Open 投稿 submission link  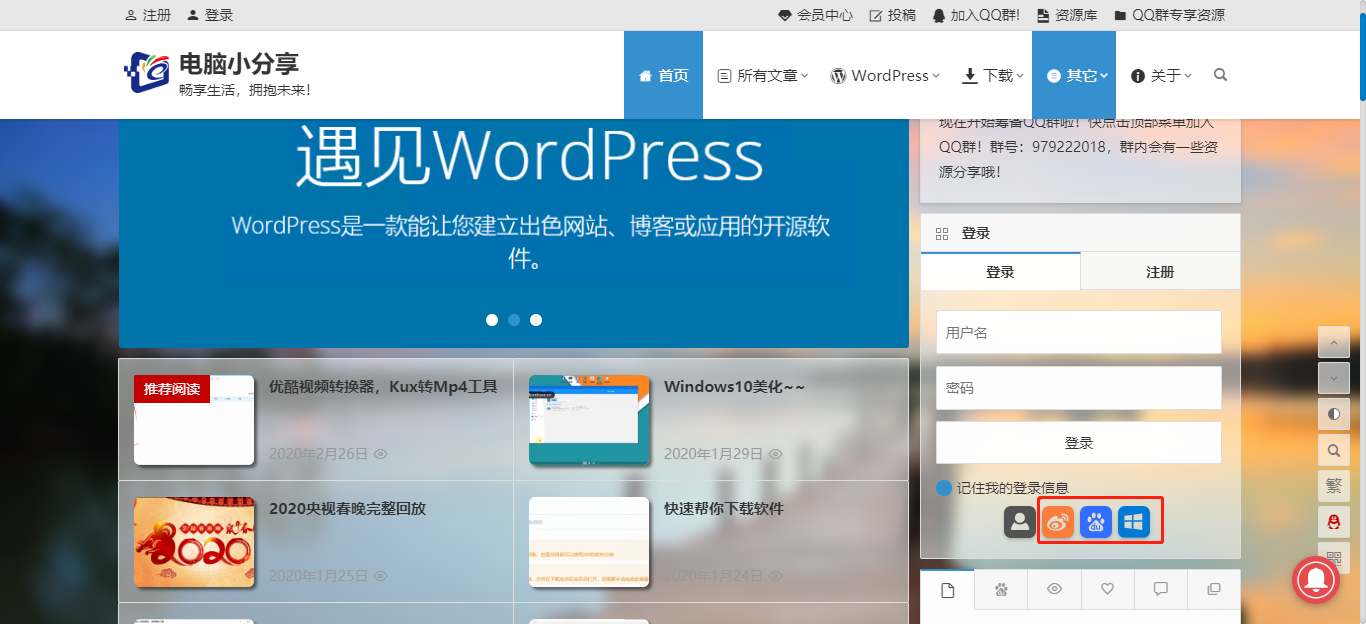click(892, 15)
